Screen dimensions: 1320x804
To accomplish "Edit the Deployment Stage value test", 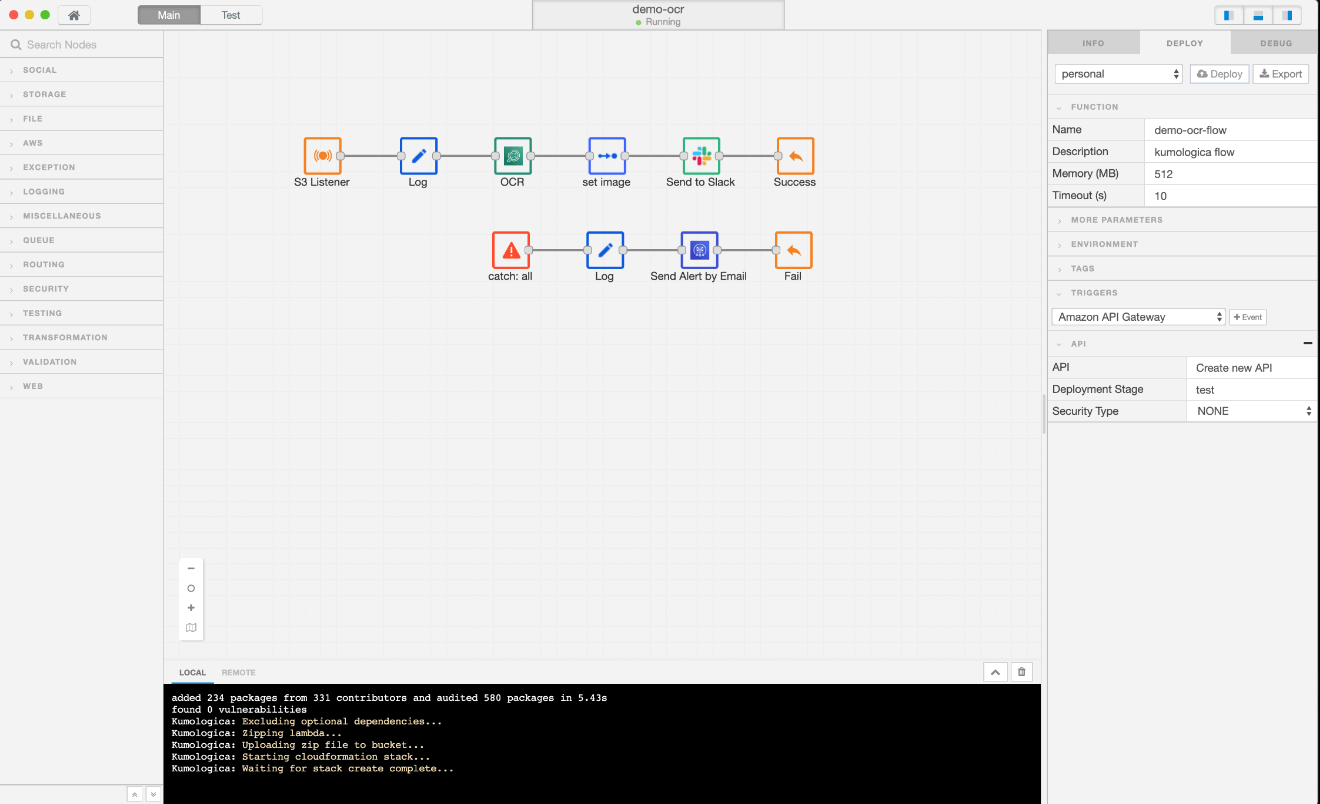I will 1252,390.
